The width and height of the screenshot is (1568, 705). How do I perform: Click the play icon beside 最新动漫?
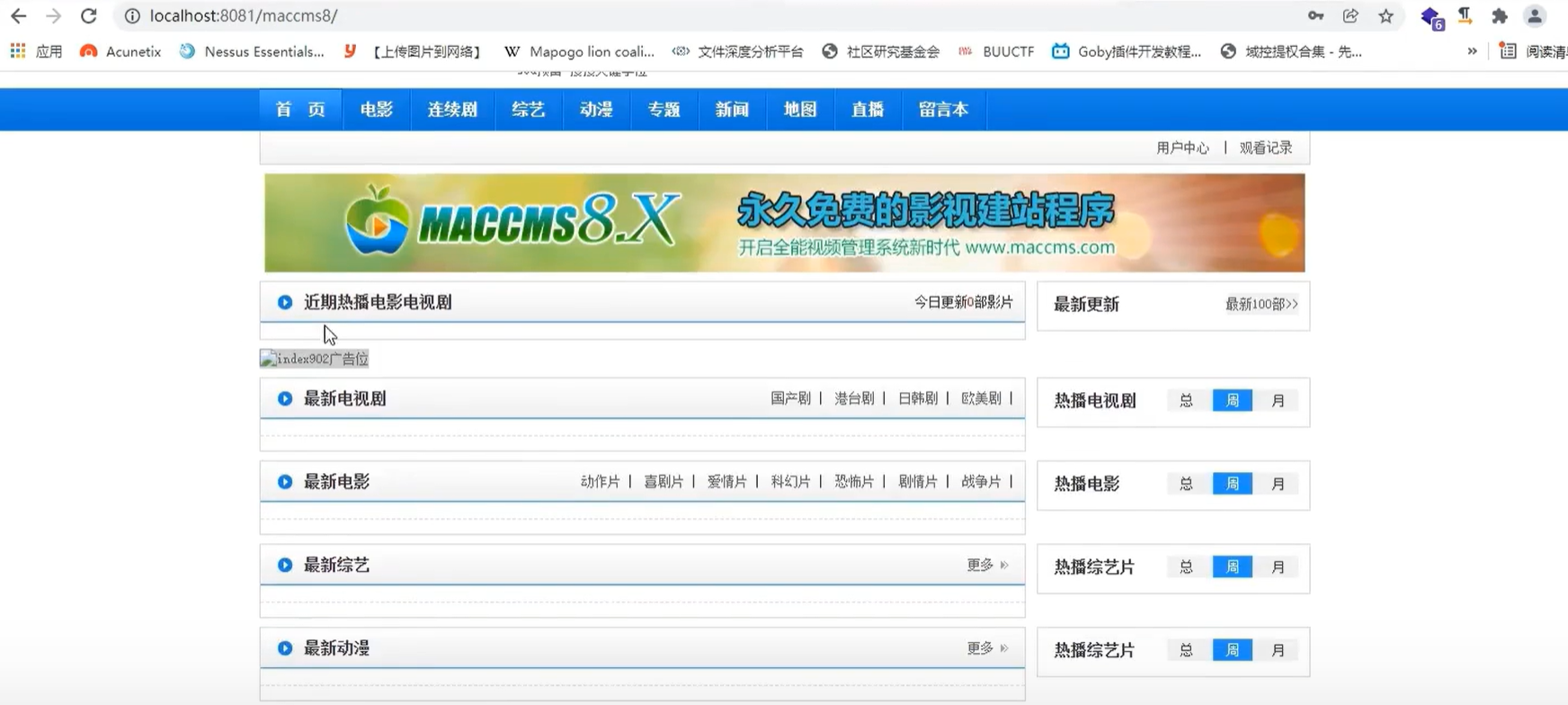tap(285, 648)
